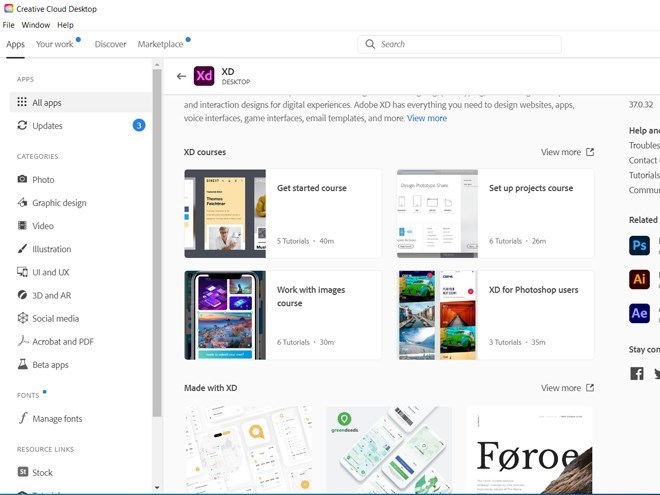
Task: Switch to the Marketplace tab
Action: (x=160, y=44)
